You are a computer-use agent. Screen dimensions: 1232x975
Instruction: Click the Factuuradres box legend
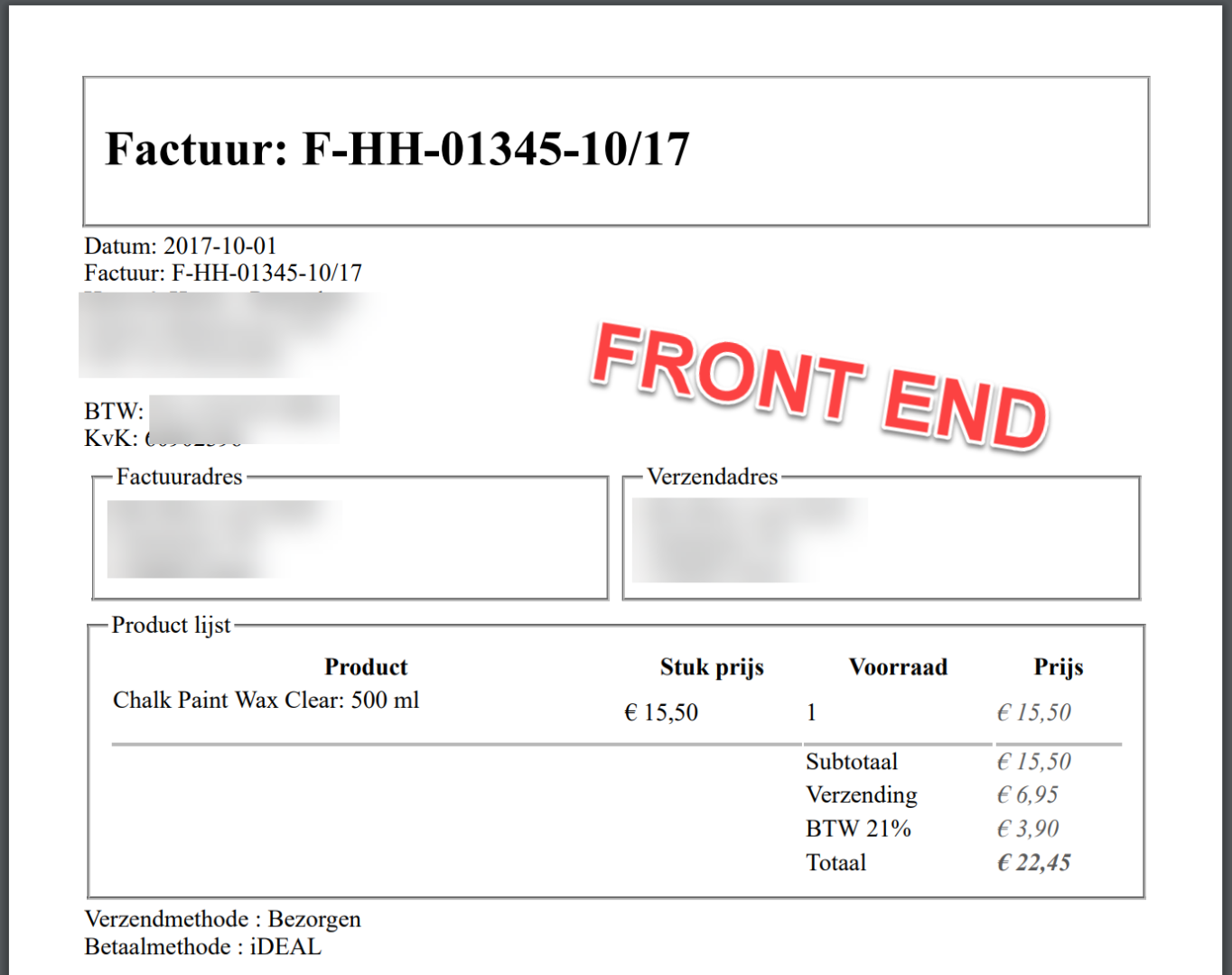[x=179, y=477]
